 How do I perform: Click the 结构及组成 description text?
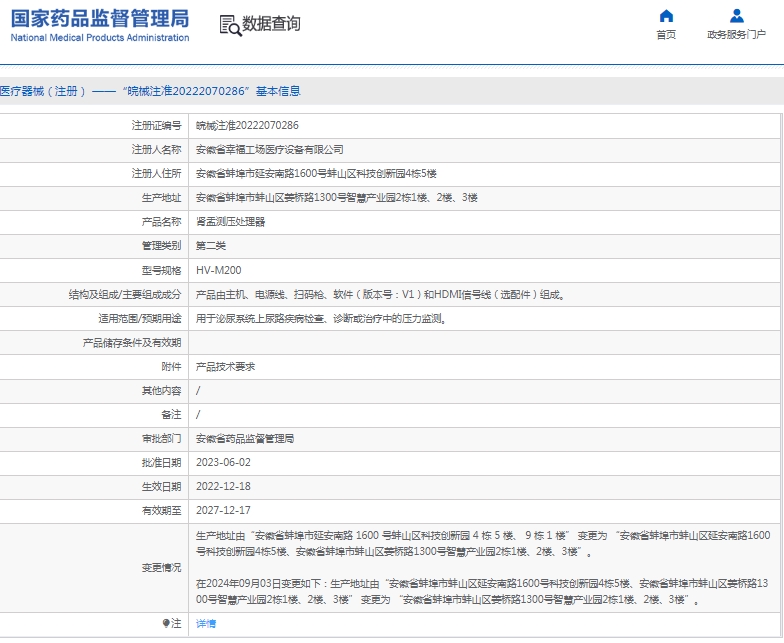point(380,294)
